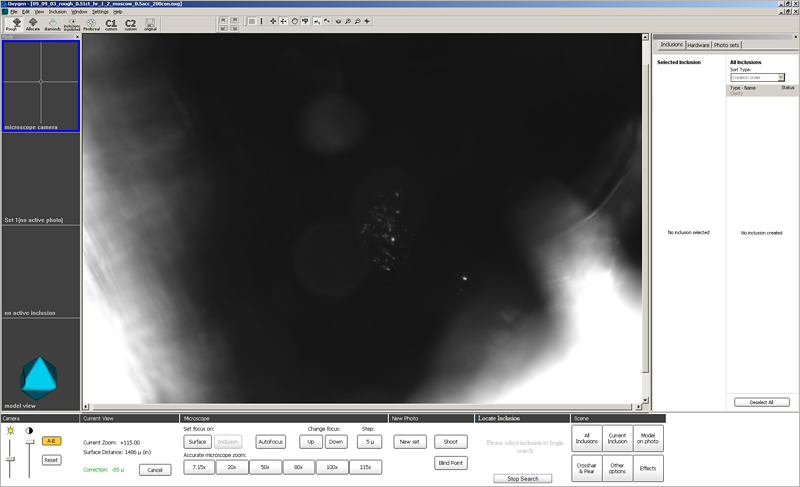Select the microscope camera thumbnail
Image resolution: width=800 pixels, height=487 pixels.
(40, 84)
